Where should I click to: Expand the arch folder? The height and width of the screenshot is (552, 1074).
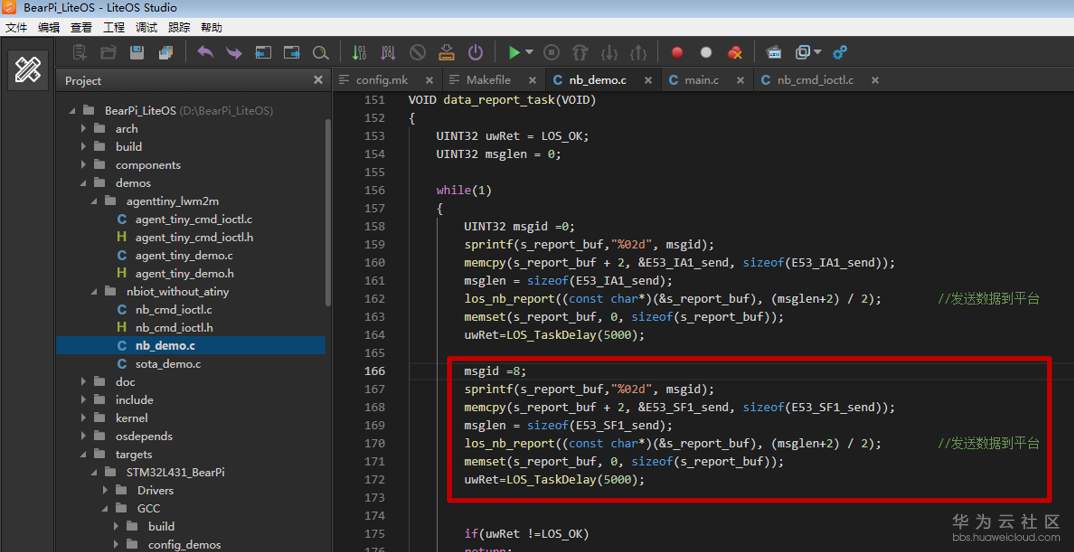[x=84, y=128]
